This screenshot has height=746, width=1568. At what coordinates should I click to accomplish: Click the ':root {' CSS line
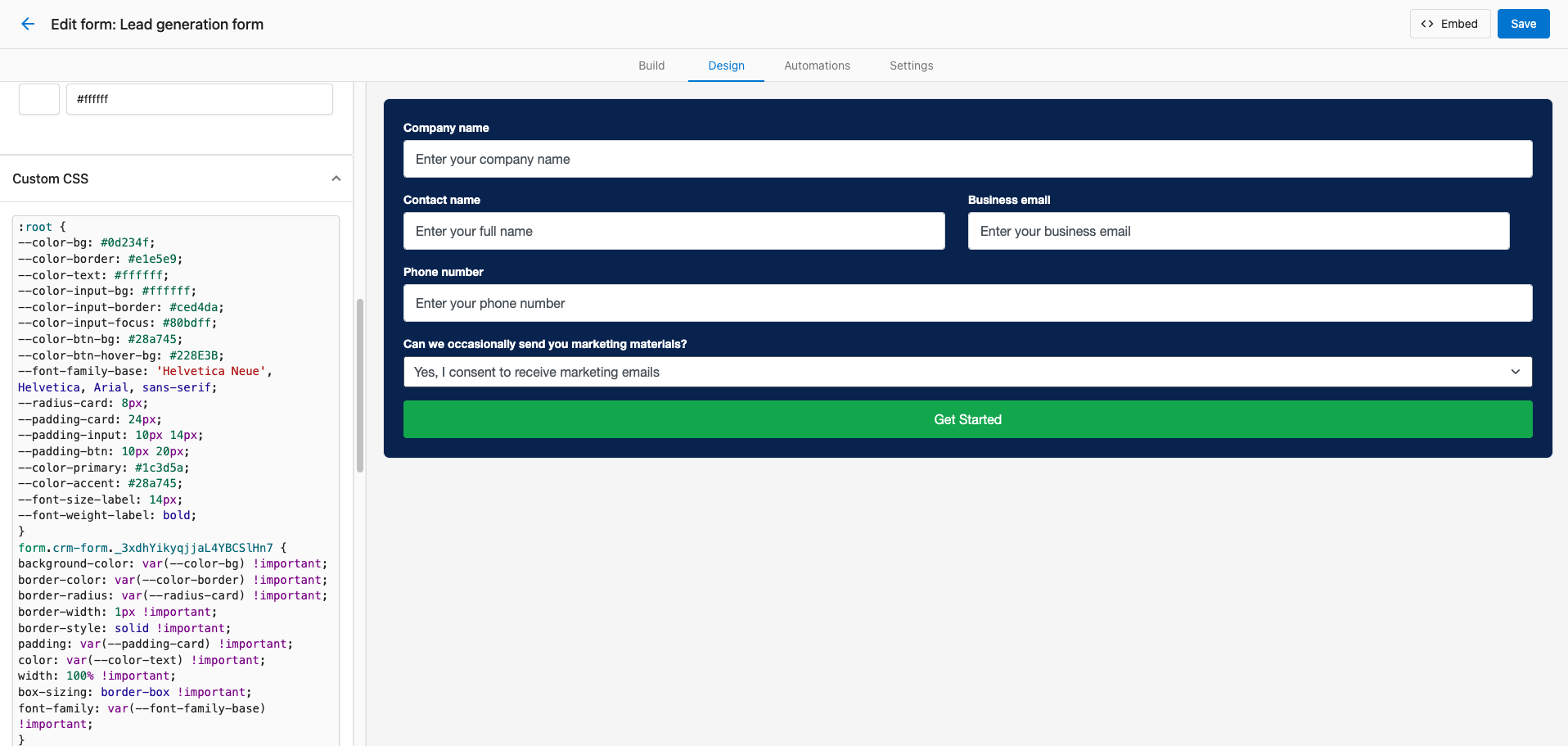coord(43,227)
